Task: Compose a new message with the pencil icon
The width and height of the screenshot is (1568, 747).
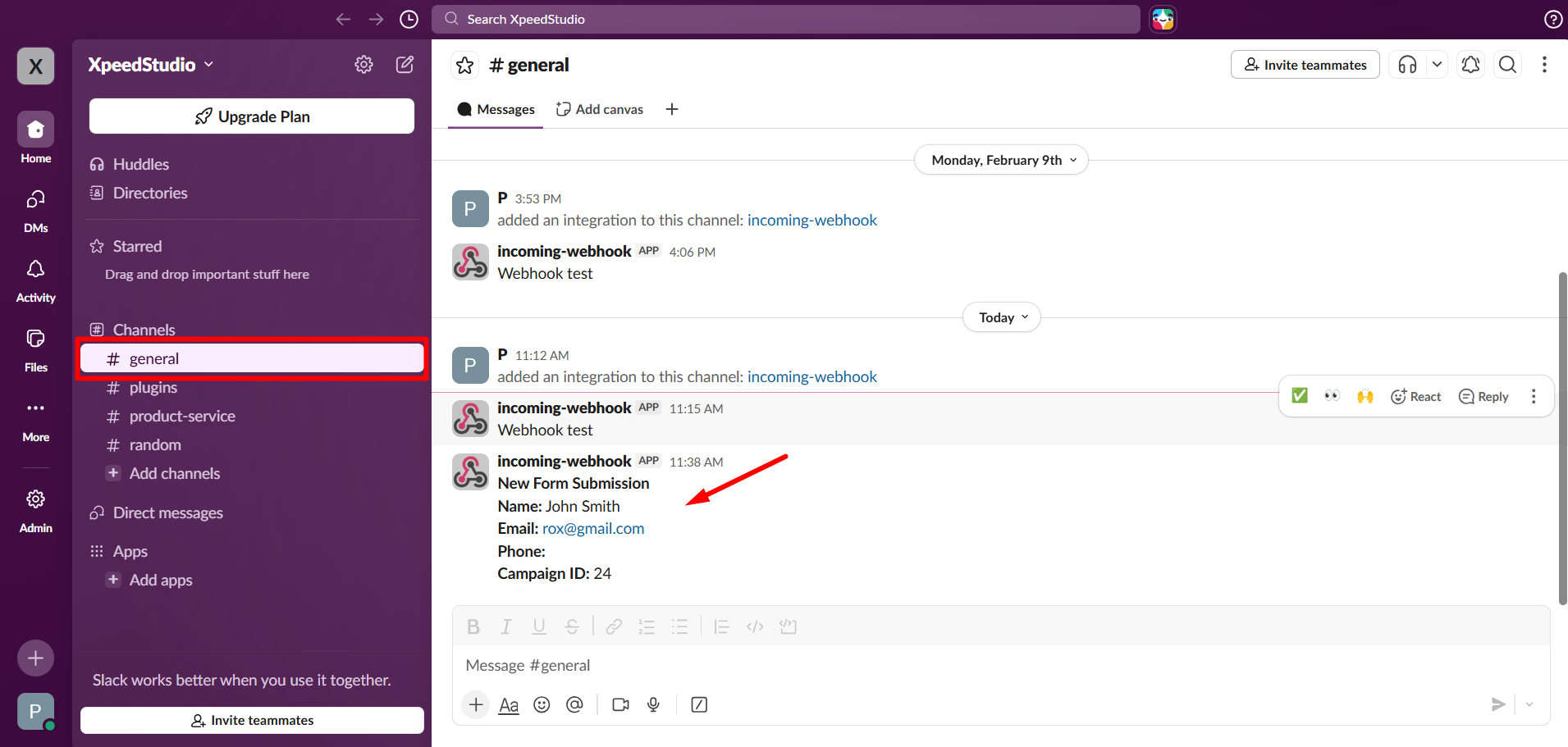Action: point(405,64)
